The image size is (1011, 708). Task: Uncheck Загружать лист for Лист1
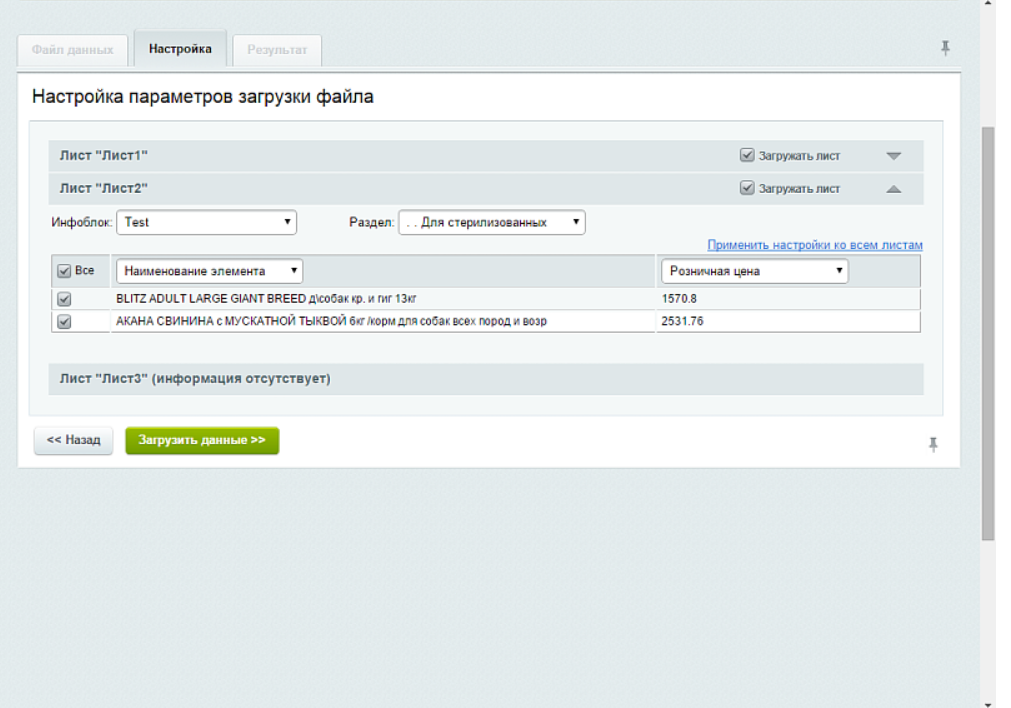pyautogui.click(x=747, y=156)
